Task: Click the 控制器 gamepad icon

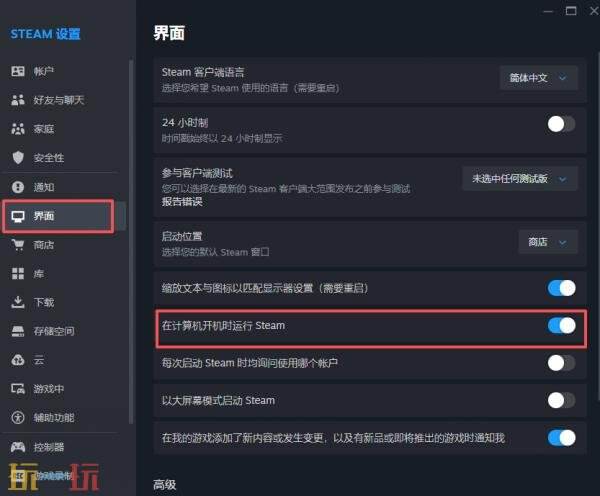Action: coord(18,447)
